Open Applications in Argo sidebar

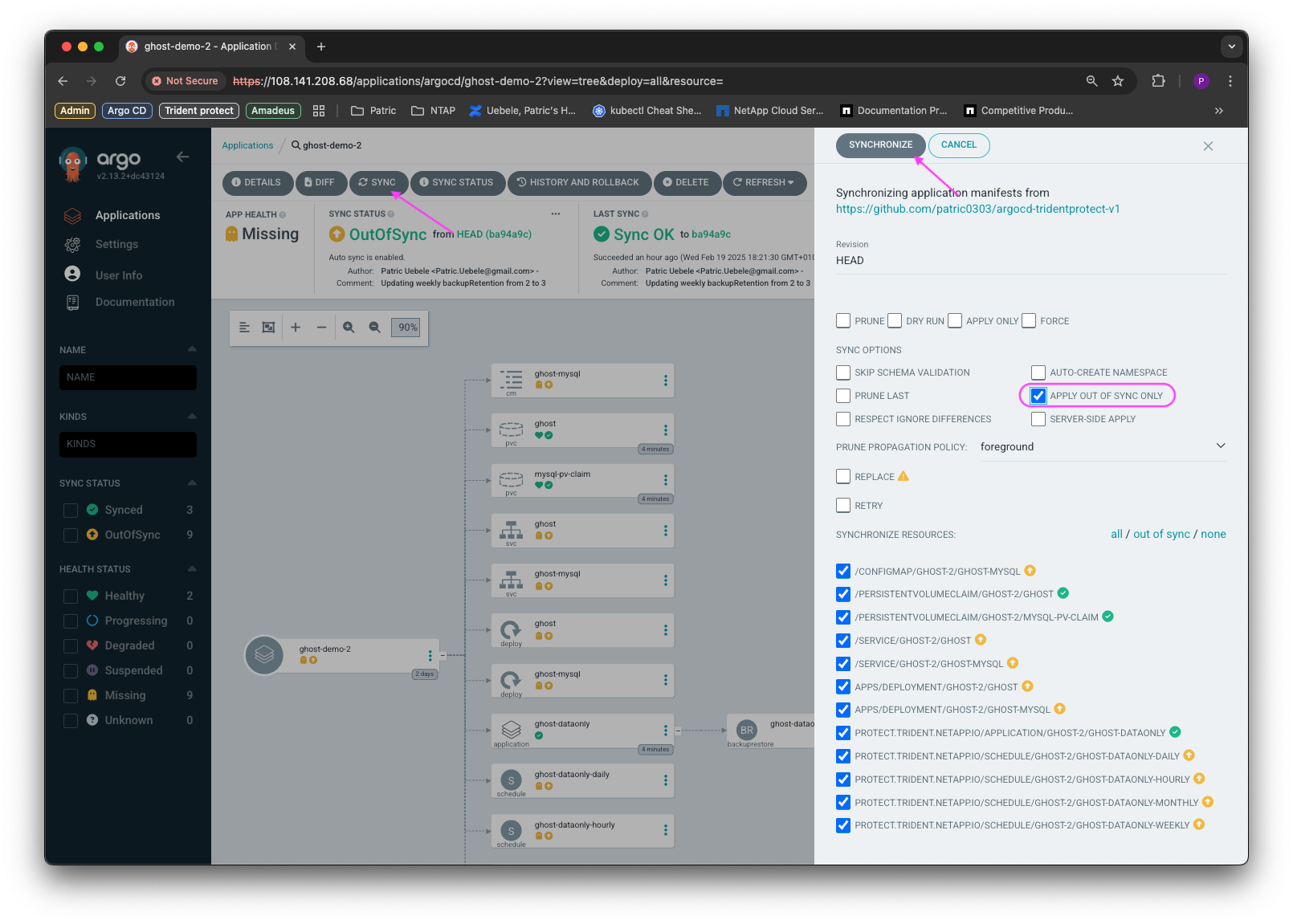[x=128, y=215]
